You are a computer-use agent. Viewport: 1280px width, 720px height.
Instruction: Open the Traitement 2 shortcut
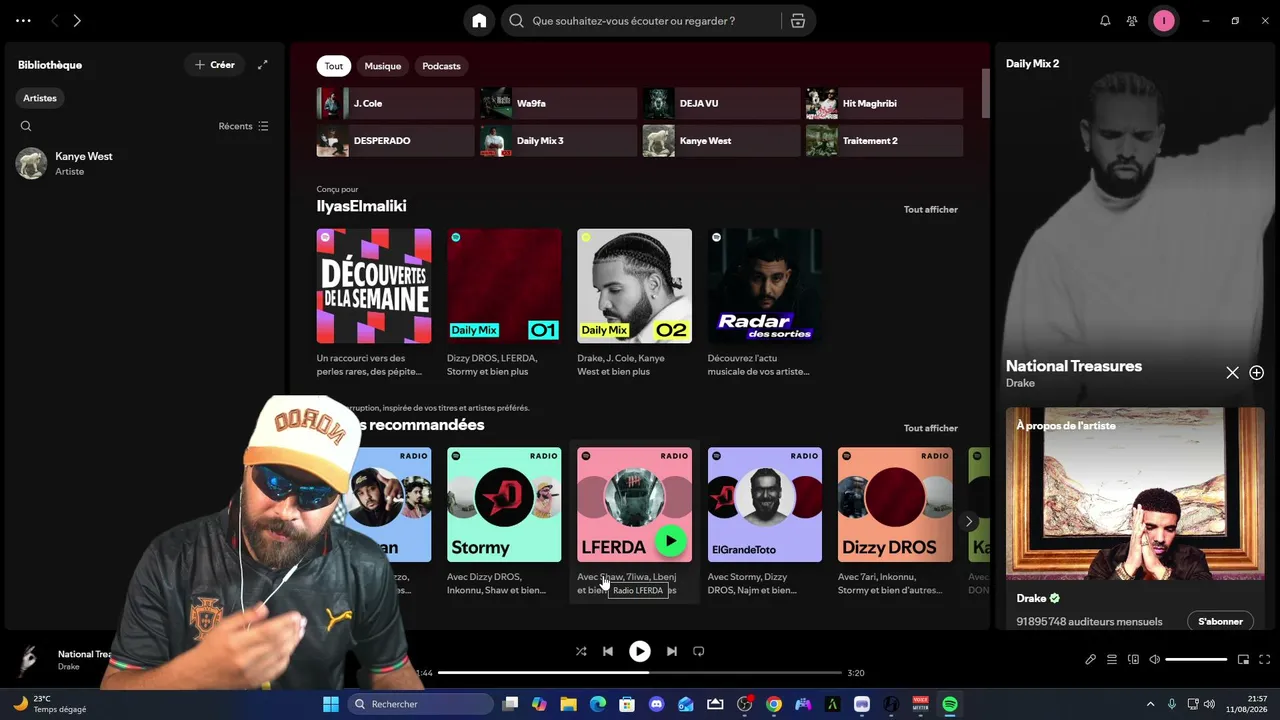(x=885, y=141)
